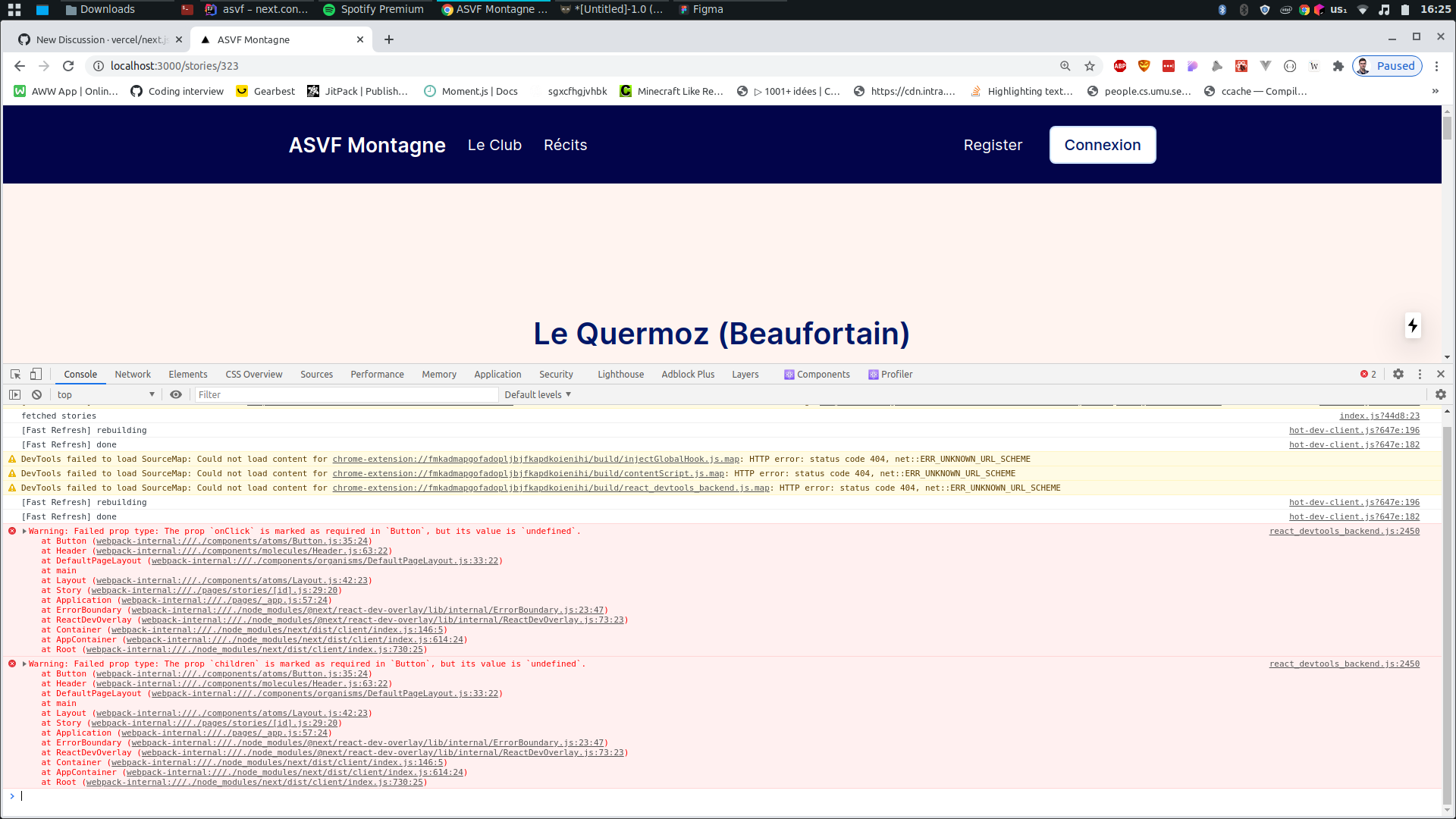This screenshot has width=1456, height=819.
Task: Clear the console with the ban icon
Action: (x=36, y=394)
